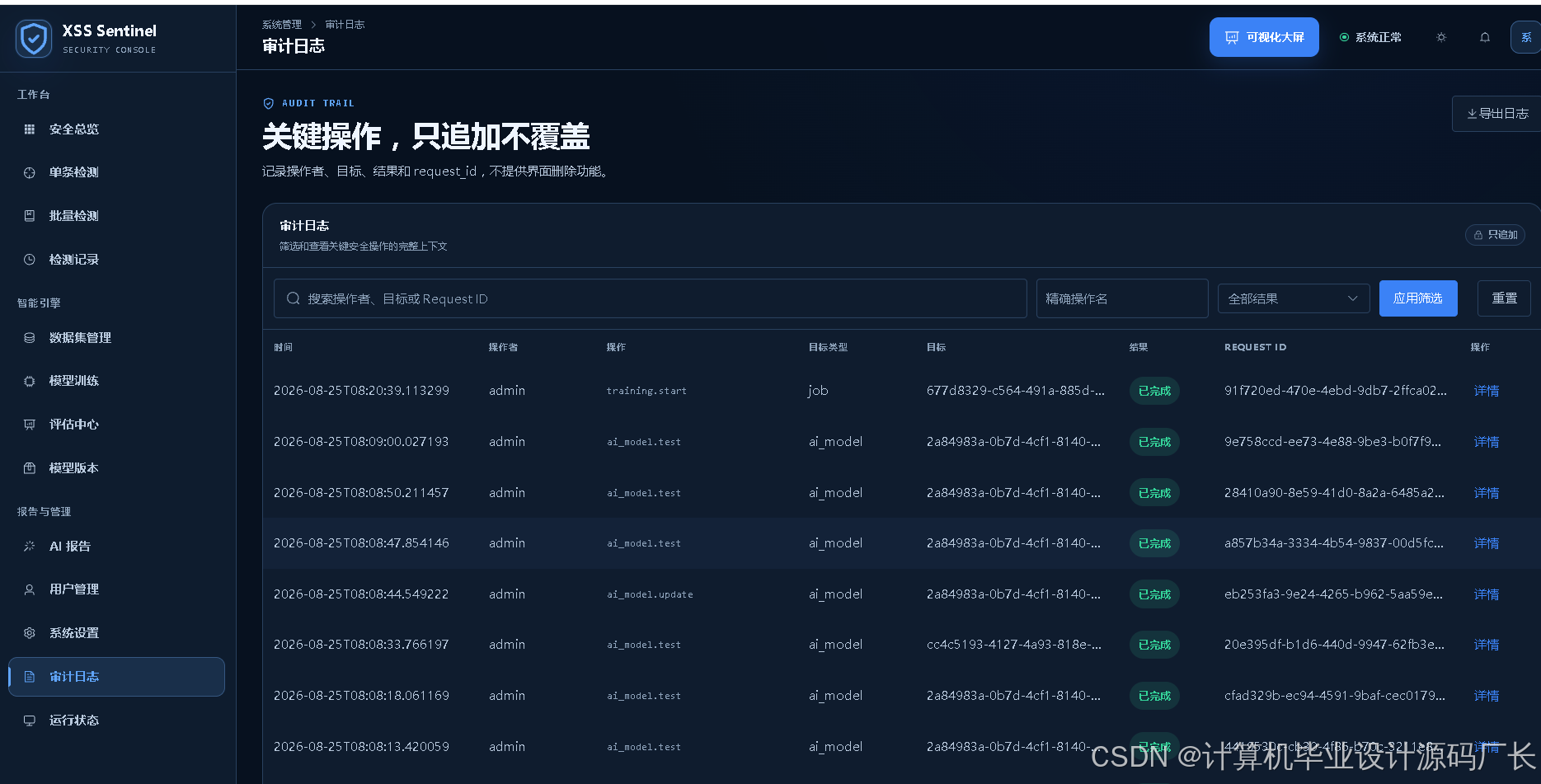Click target cc4c5193-4127-4a93-818e cell

pyautogui.click(x=1014, y=645)
